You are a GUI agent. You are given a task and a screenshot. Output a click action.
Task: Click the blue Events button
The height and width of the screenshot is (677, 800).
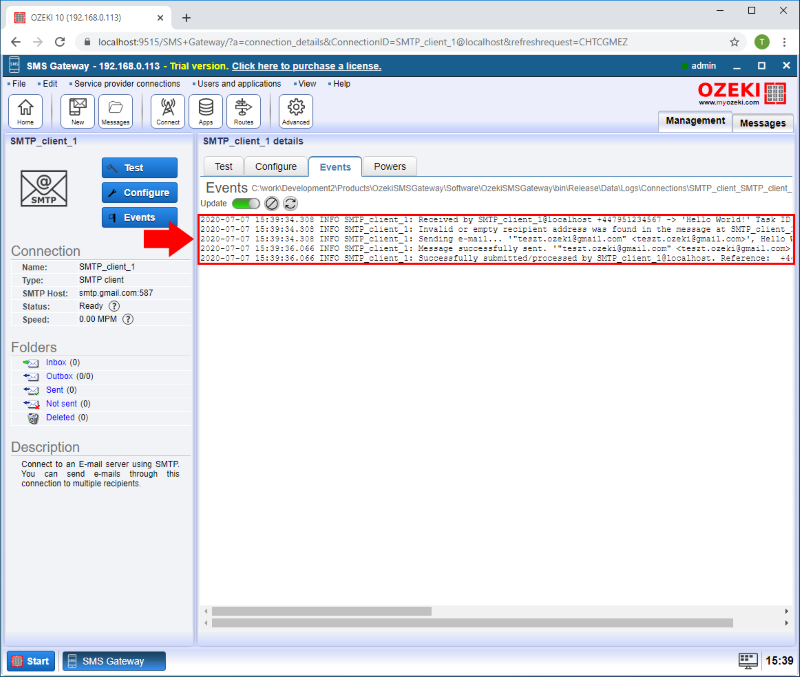[140, 218]
